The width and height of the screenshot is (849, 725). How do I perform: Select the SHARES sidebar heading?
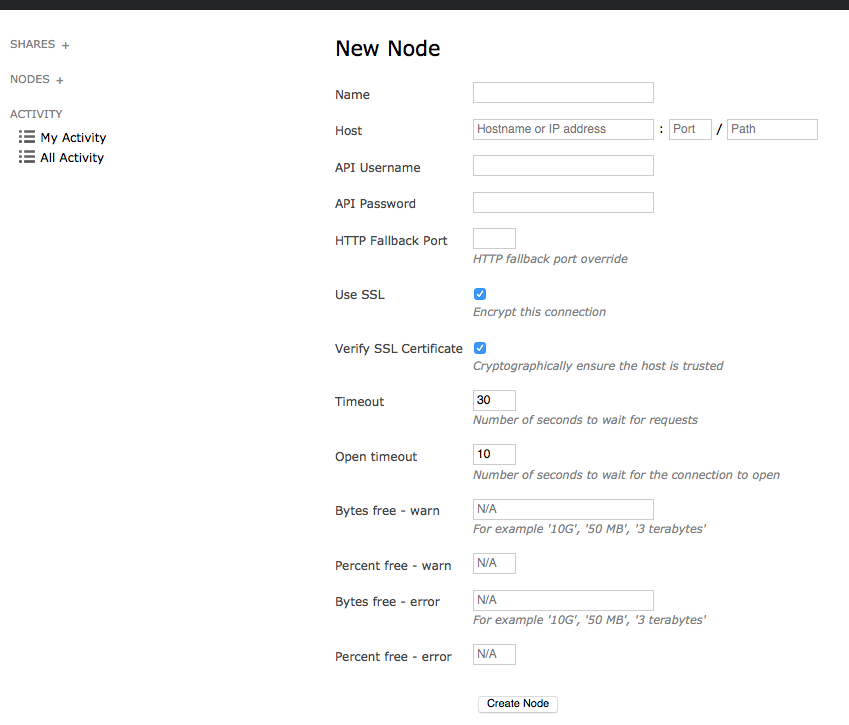coord(32,44)
